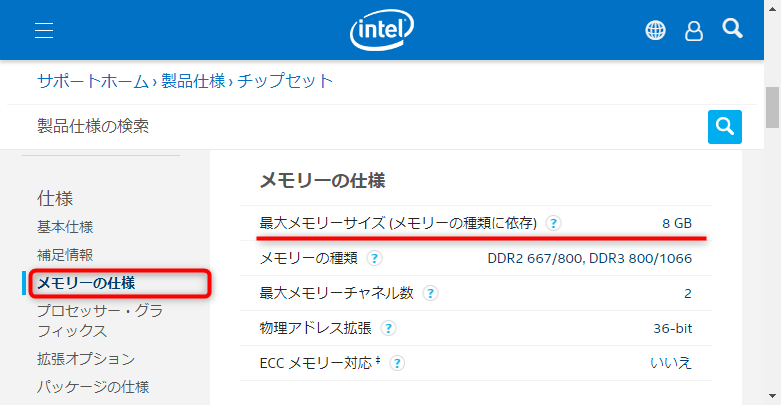781x405 pixels.
Task: Open the header search magnifier
Action: 732,28
